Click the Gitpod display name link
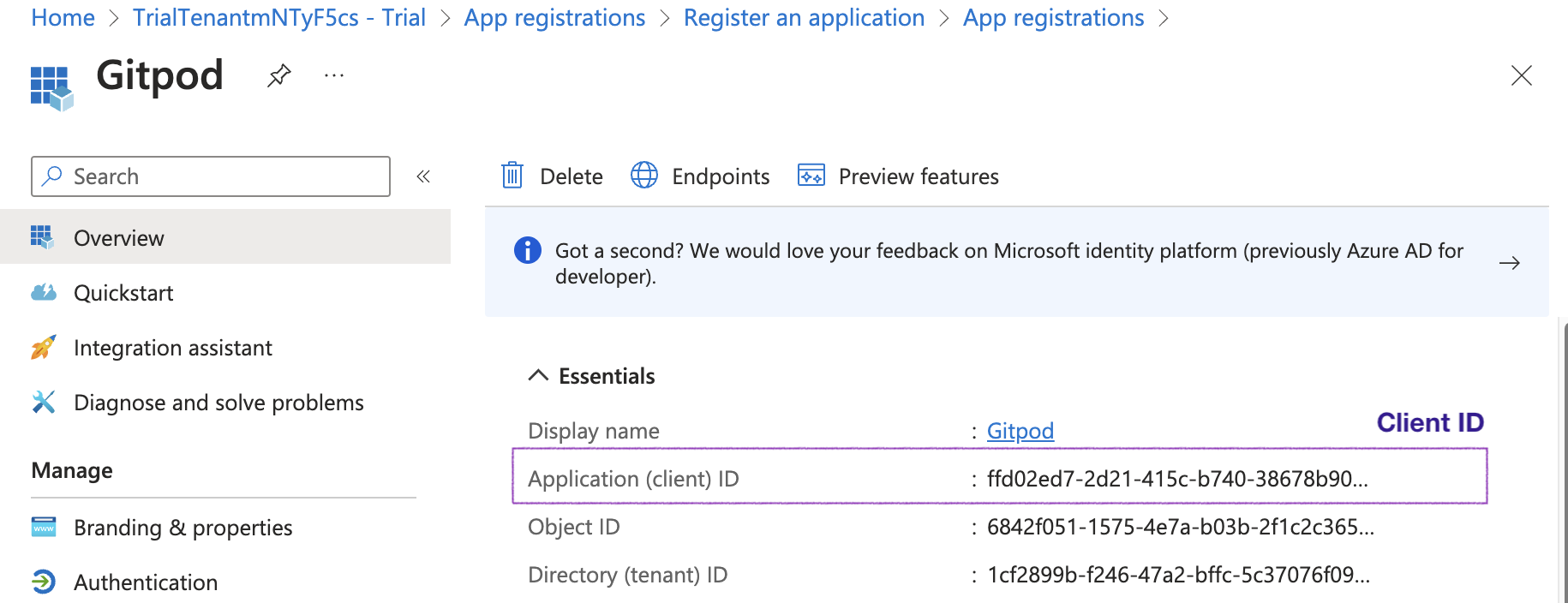This screenshot has width=1568, height=603. pyautogui.click(x=1020, y=431)
